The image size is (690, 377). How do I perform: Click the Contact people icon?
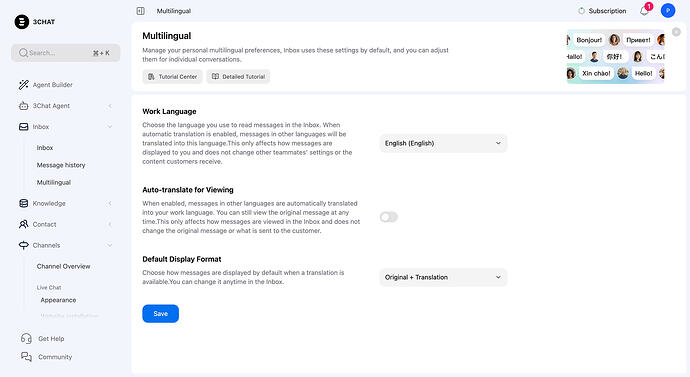[x=24, y=224]
